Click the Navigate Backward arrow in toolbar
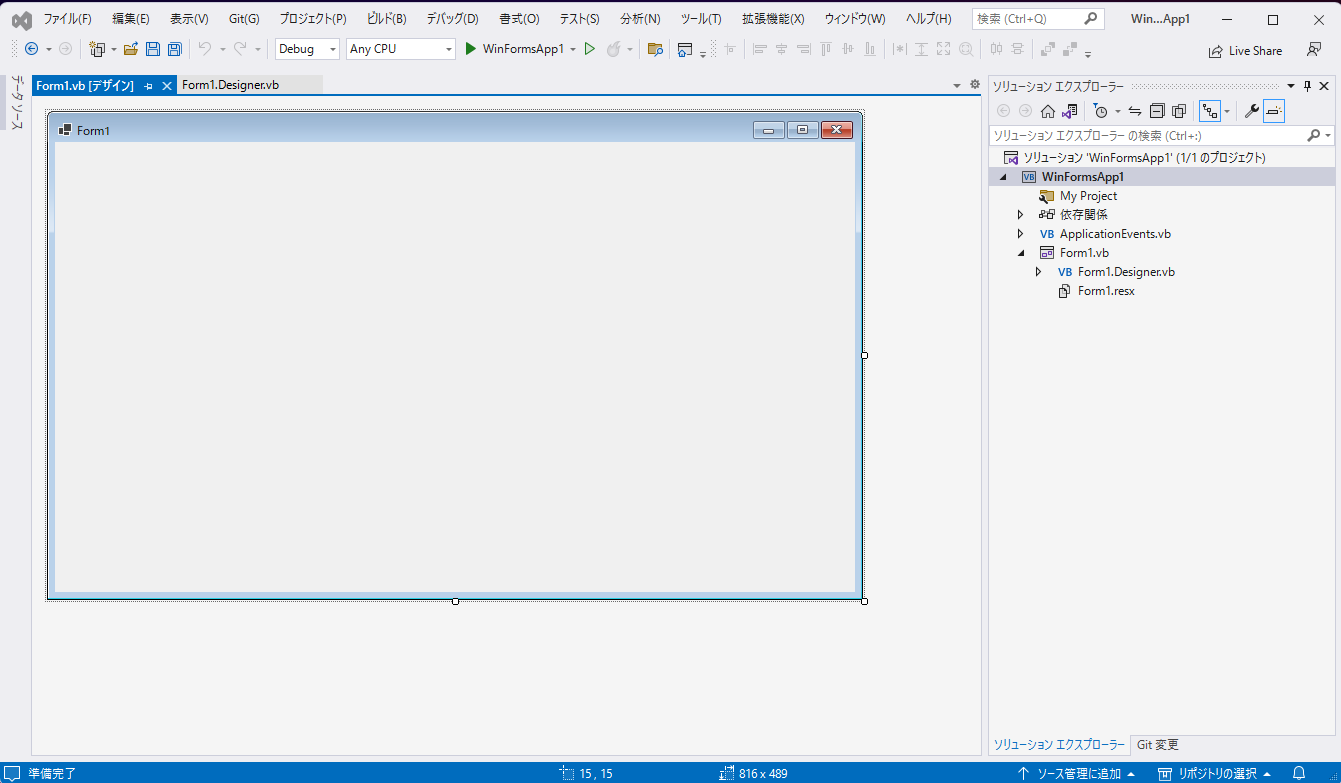This screenshot has width=1341, height=783. pos(31,49)
